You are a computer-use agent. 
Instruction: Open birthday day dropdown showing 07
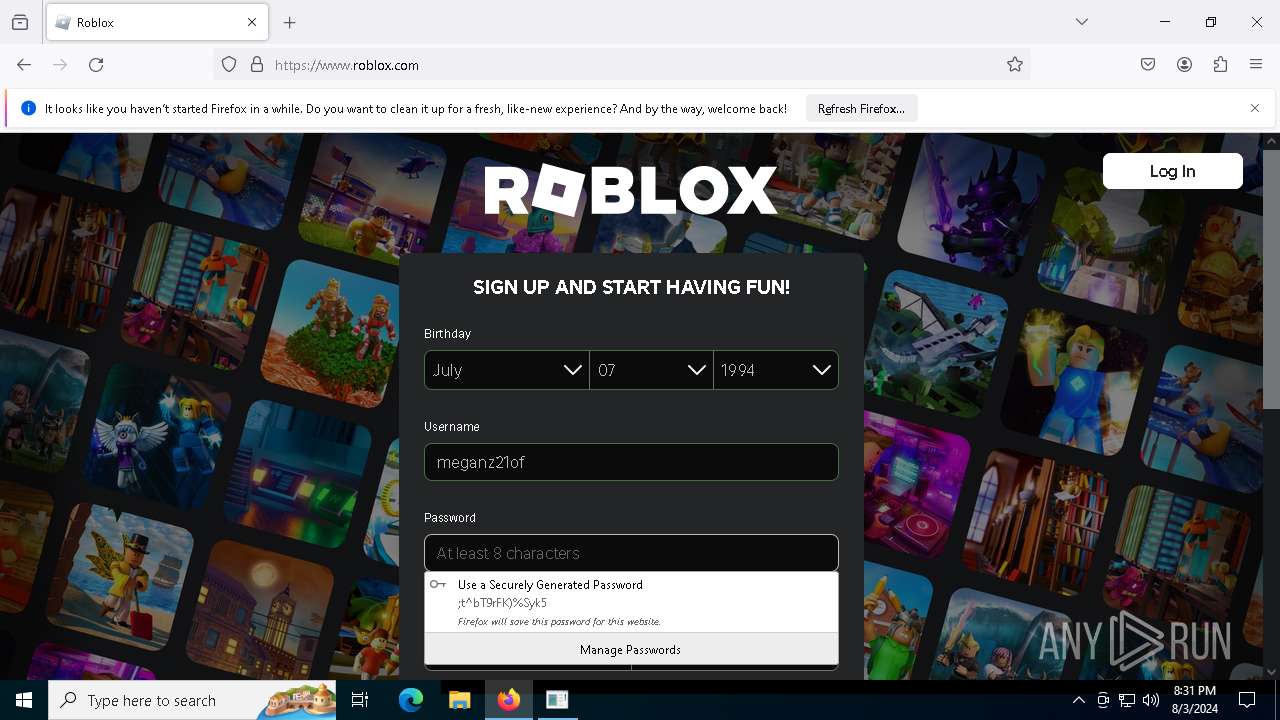point(651,370)
